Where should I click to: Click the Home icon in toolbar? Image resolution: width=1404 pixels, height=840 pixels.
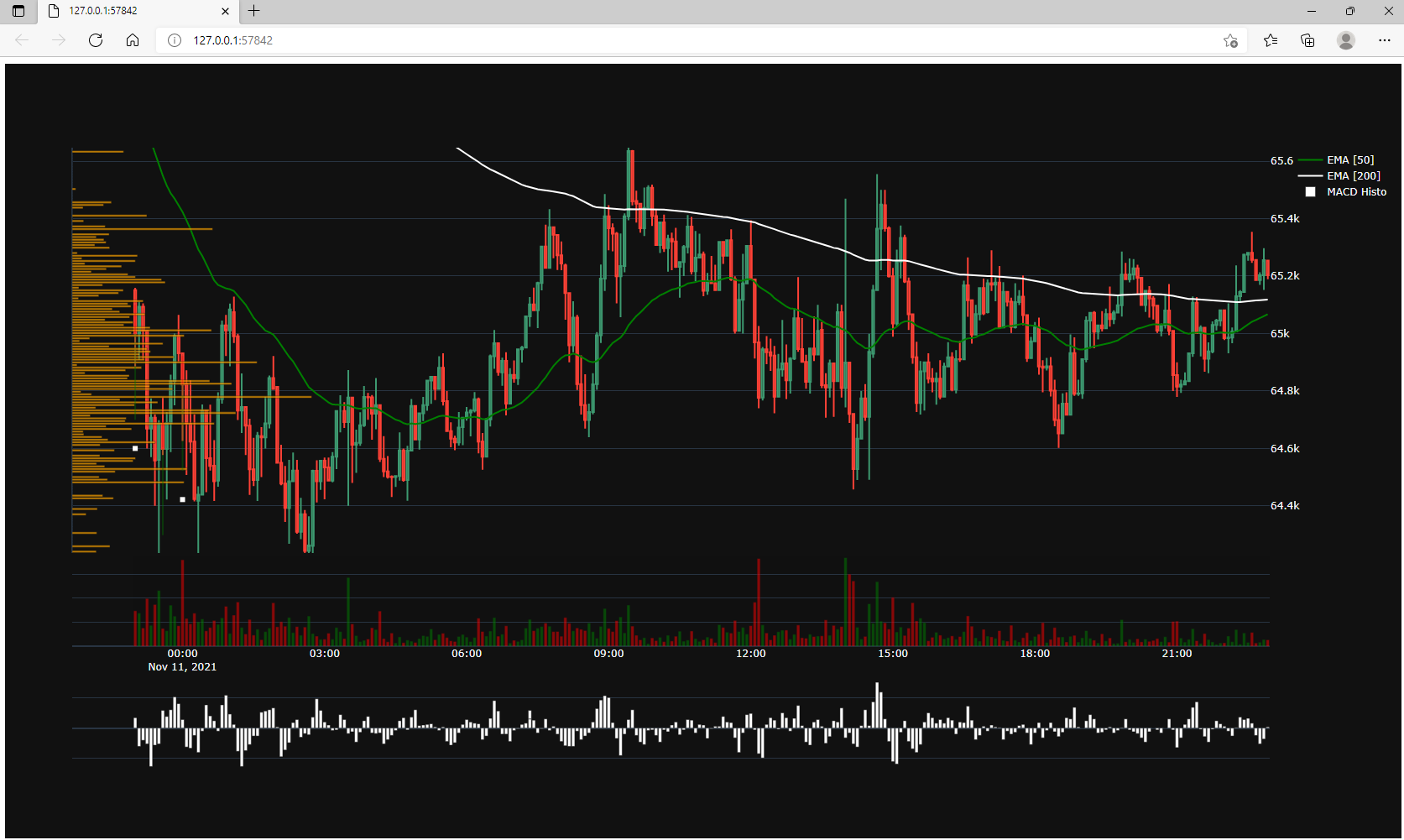pyautogui.click(x=133, y=40)
